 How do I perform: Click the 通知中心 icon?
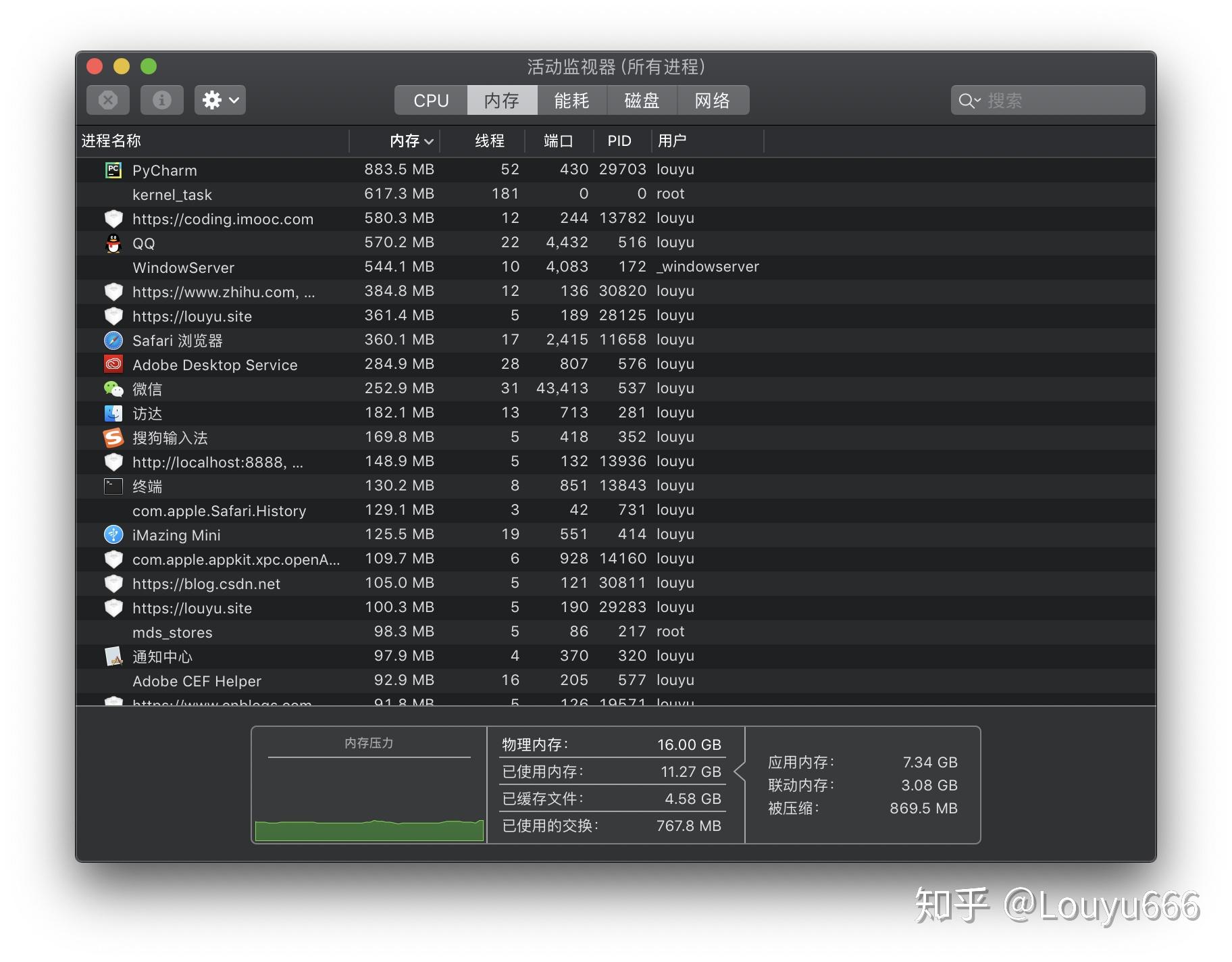(x=113, y=657)
